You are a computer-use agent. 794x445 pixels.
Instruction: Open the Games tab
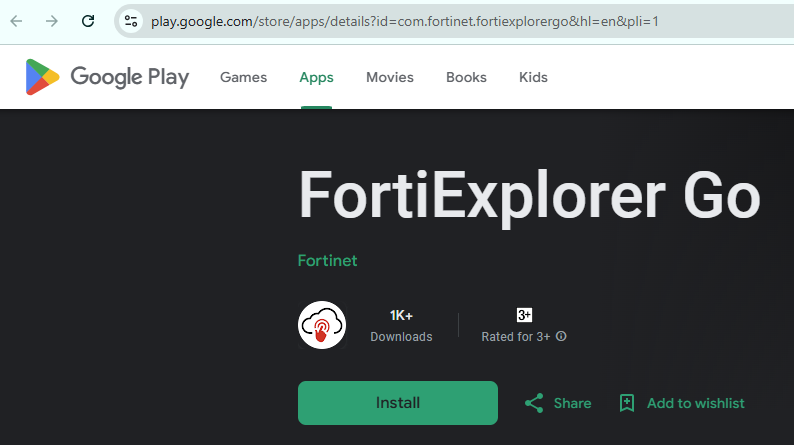pos(244,77)
